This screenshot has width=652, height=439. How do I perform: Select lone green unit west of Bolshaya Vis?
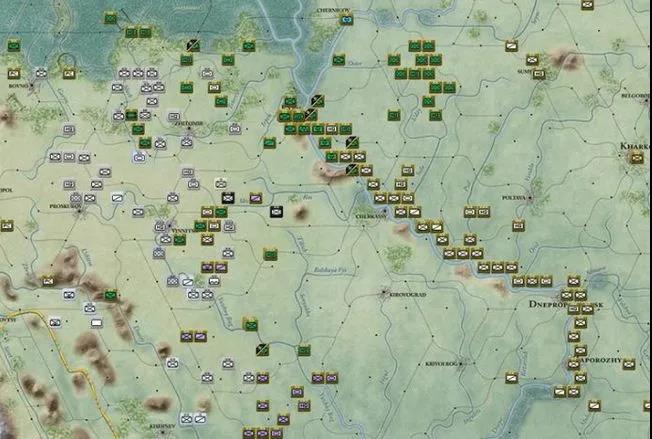coord(270,254)
